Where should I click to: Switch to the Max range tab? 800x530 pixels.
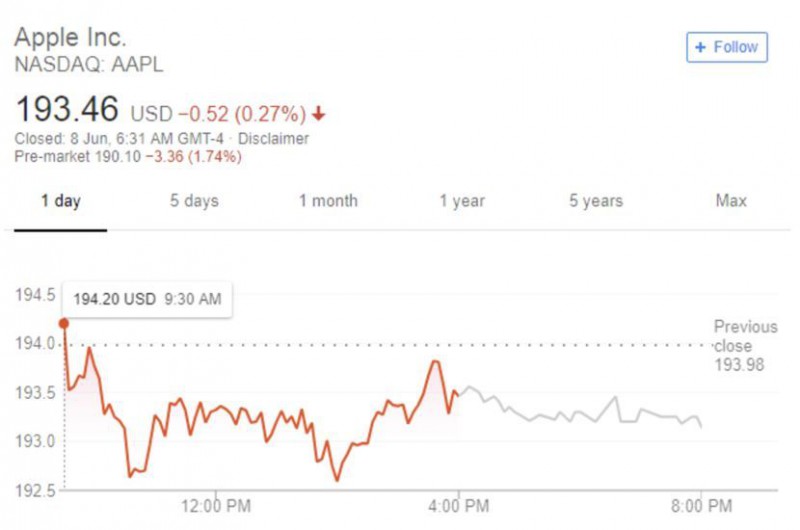731,201
